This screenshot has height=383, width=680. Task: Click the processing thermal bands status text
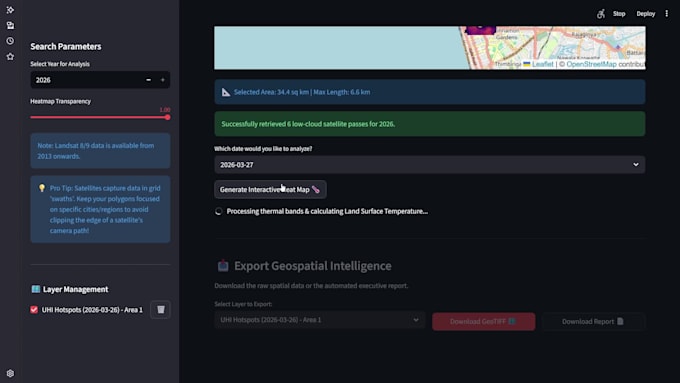327,211
